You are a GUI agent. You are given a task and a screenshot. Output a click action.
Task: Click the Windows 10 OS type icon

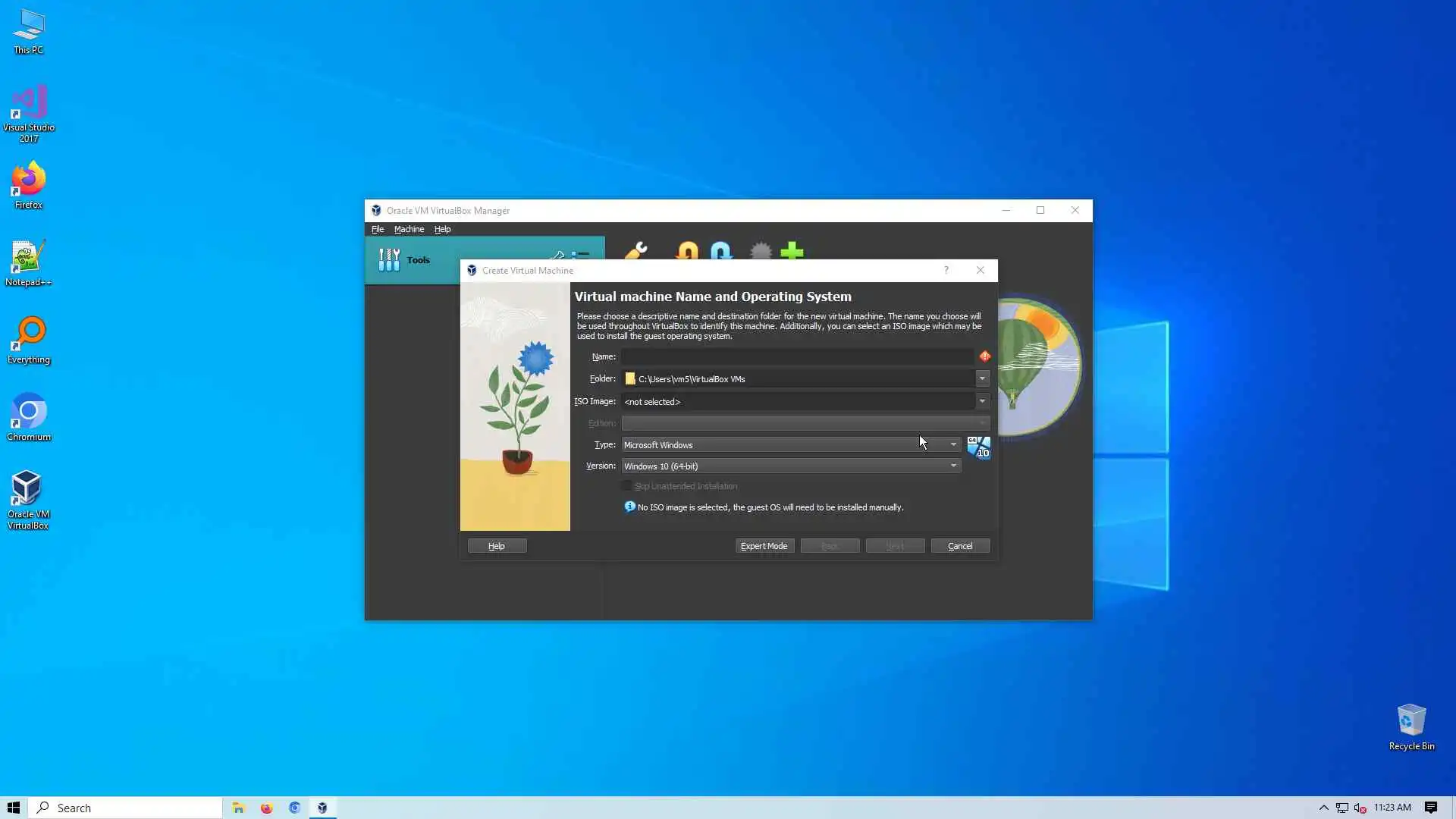978,447
